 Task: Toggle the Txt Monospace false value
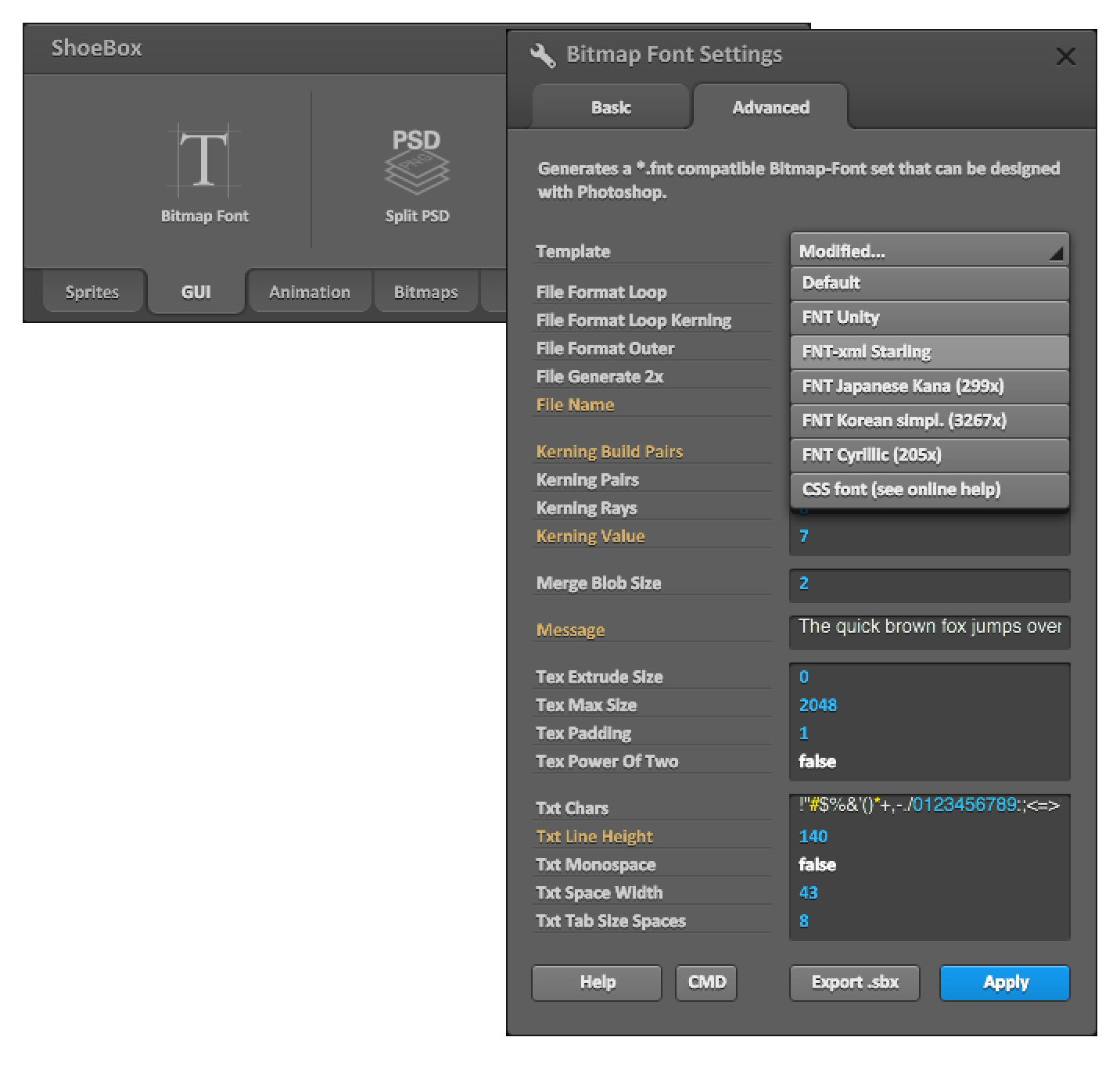pos(929,865)
